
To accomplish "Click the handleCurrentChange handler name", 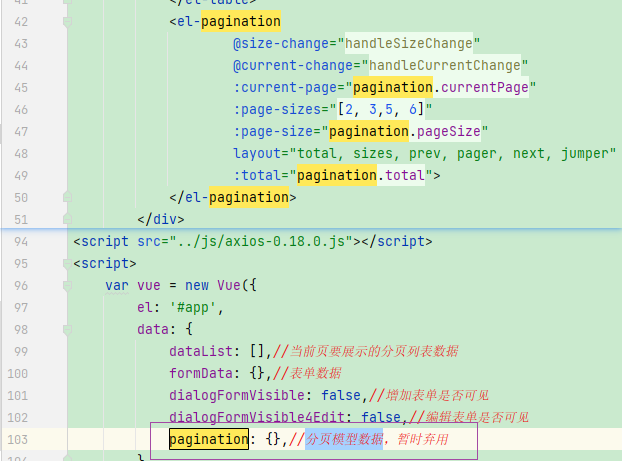I will (444, 65).
